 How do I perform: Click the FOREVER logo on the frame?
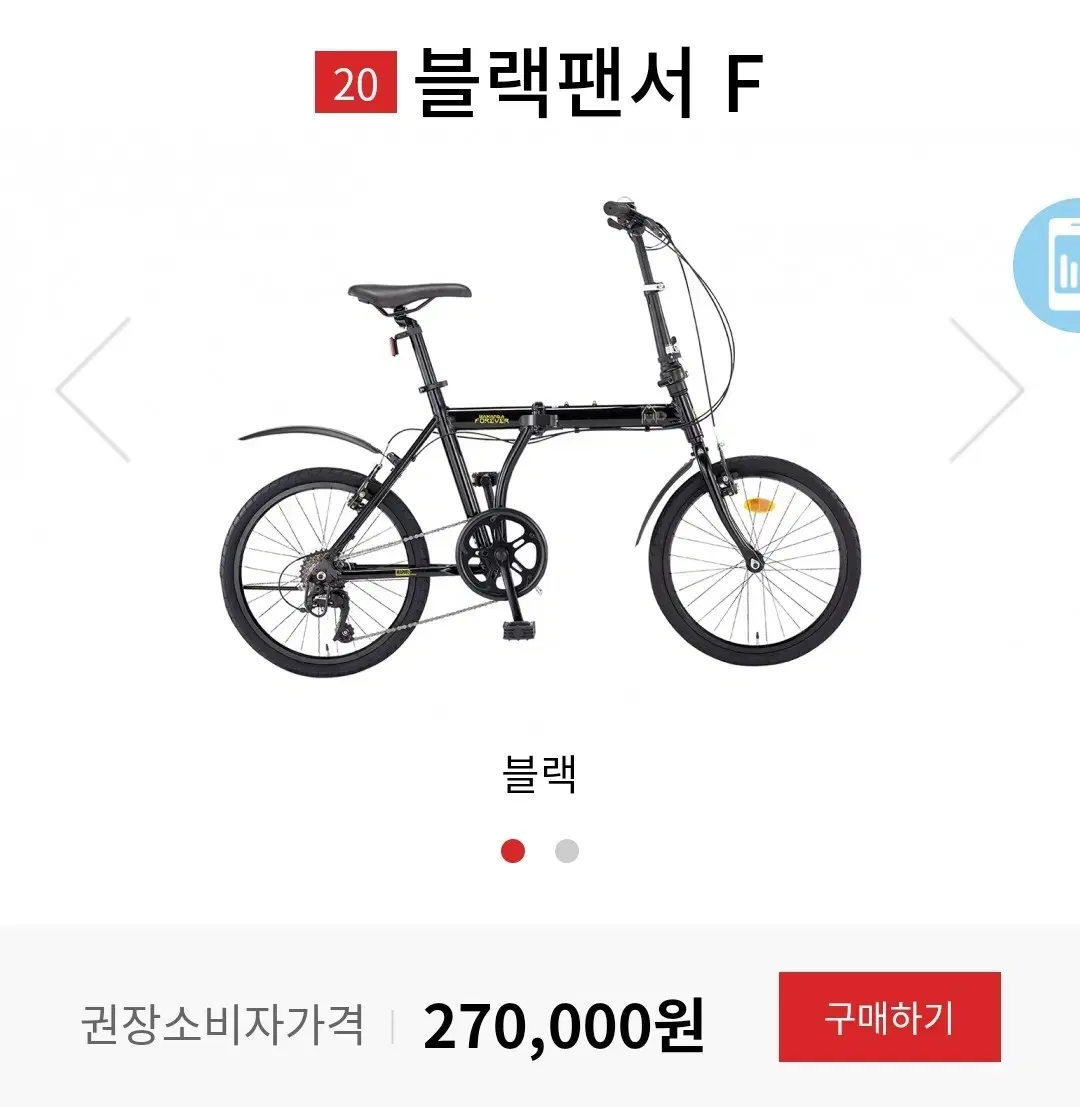pyautogui.click(x=492, y=418)
